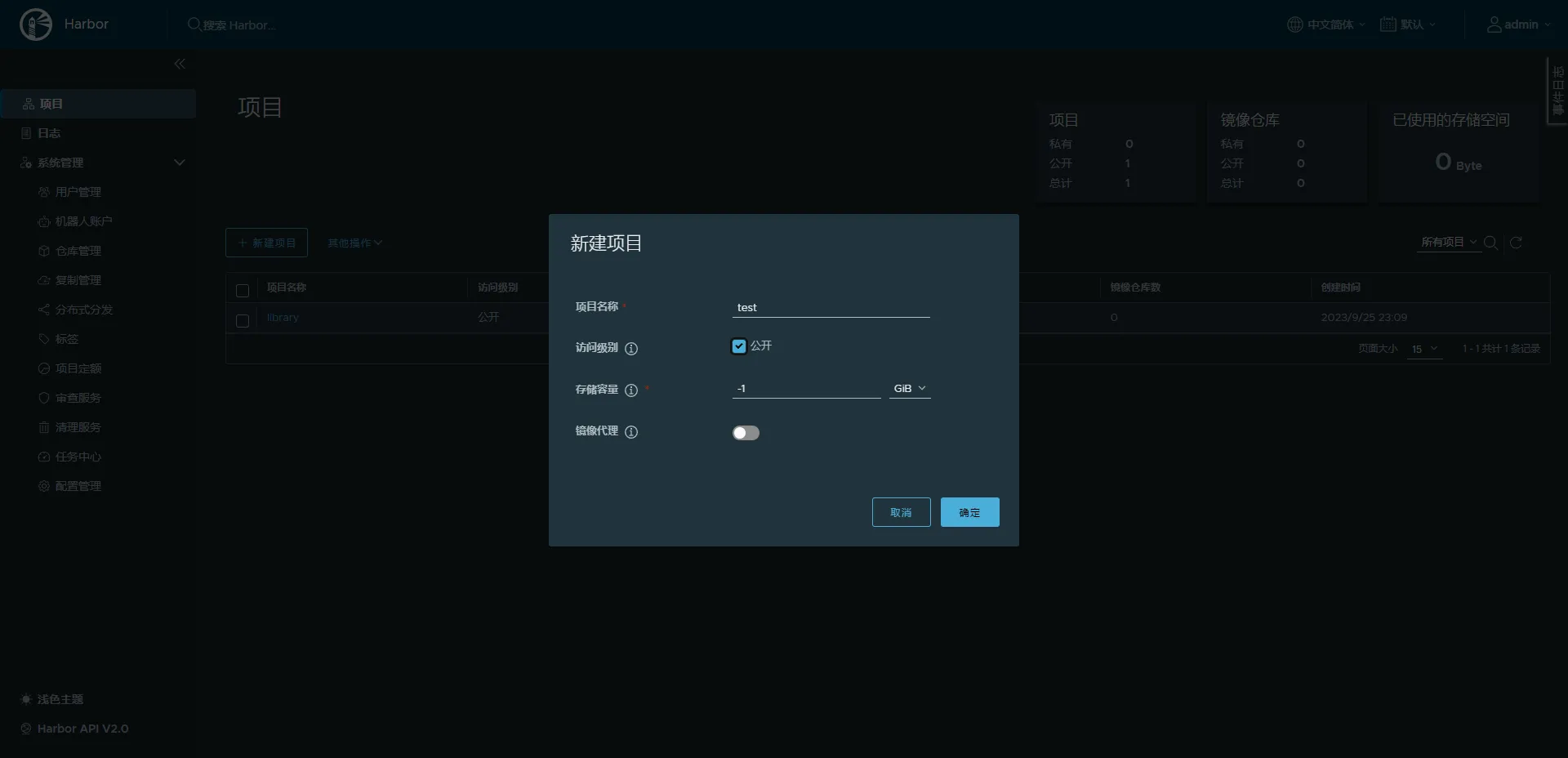Image resolution: width=1568 pixels, height=758 pixels.
Task: Click the 配置管理 gear icon
Action: (x=44, y=486)
